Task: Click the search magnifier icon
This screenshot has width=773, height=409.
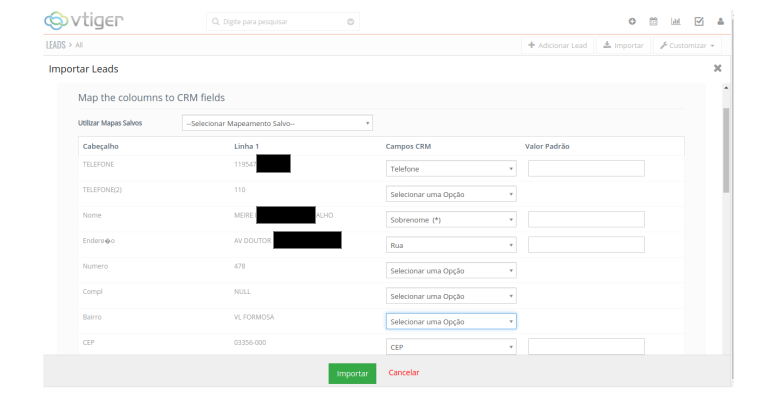Action: tap(215, 22)
